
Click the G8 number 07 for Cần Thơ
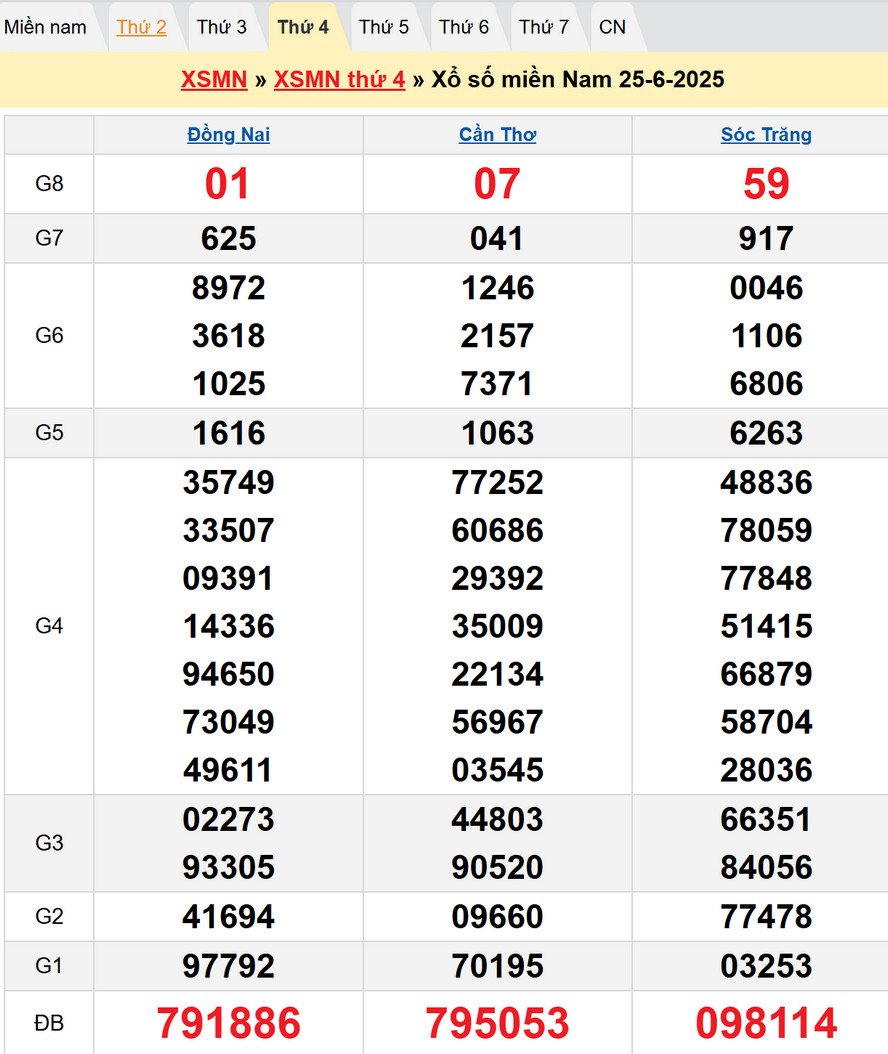(497, 184)
